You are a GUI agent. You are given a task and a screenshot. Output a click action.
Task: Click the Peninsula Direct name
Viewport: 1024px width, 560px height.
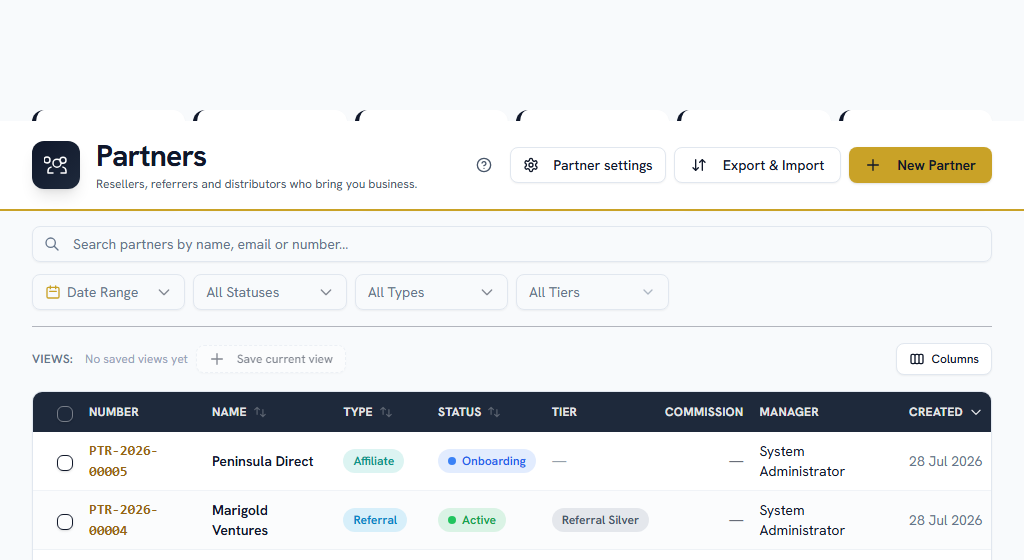[263, 461]
